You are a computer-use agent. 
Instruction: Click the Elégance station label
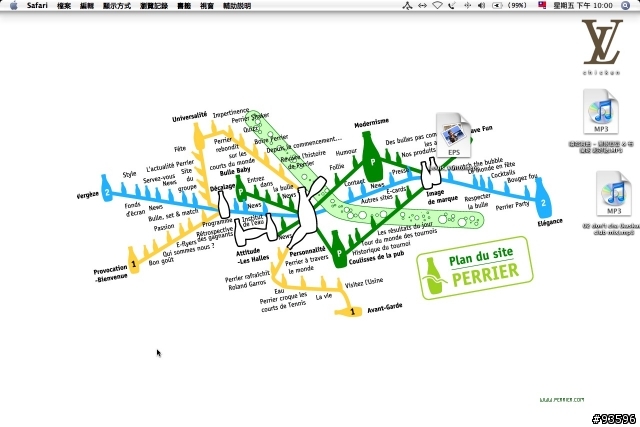[x=550, y=222]
